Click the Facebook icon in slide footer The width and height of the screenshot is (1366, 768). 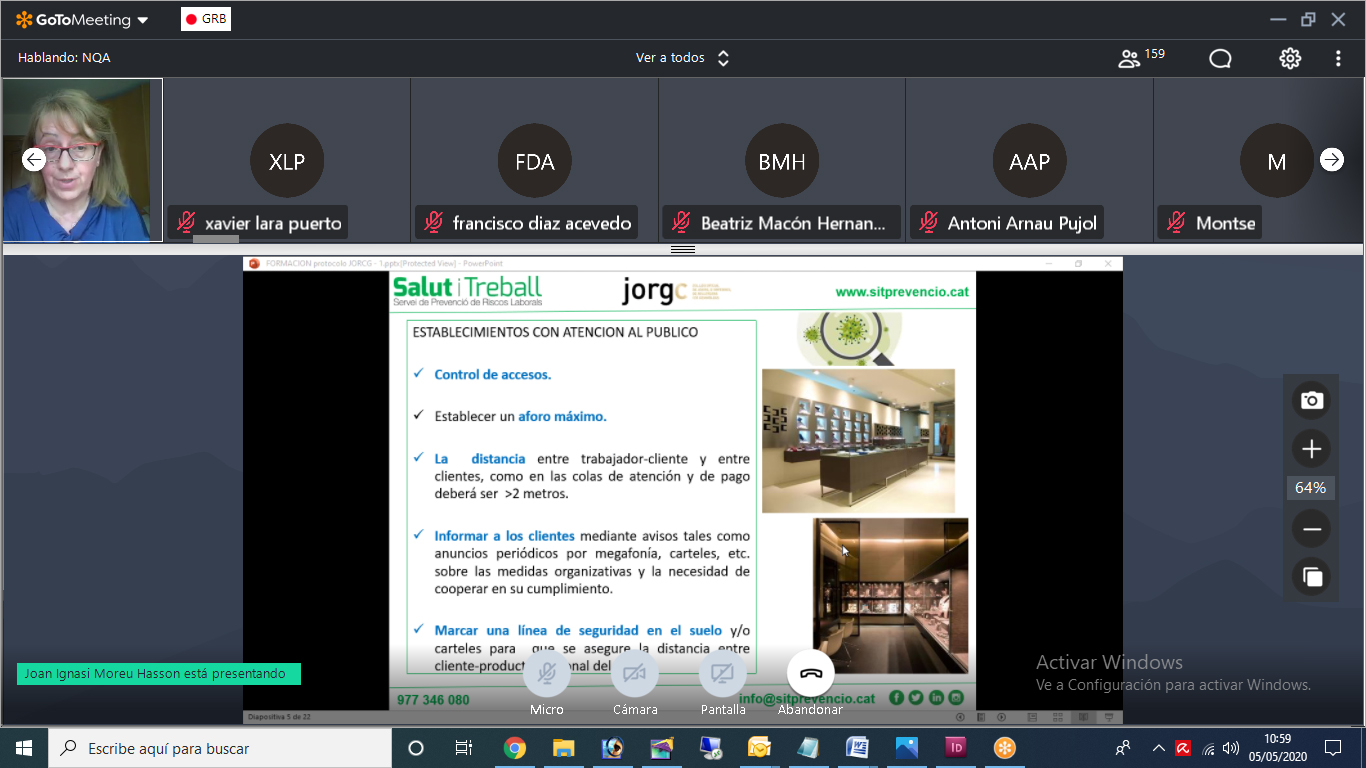point(897,698)
